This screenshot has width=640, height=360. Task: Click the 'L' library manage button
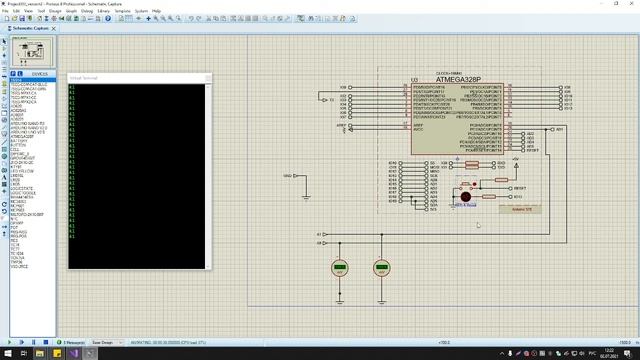[x=20, y=74]
